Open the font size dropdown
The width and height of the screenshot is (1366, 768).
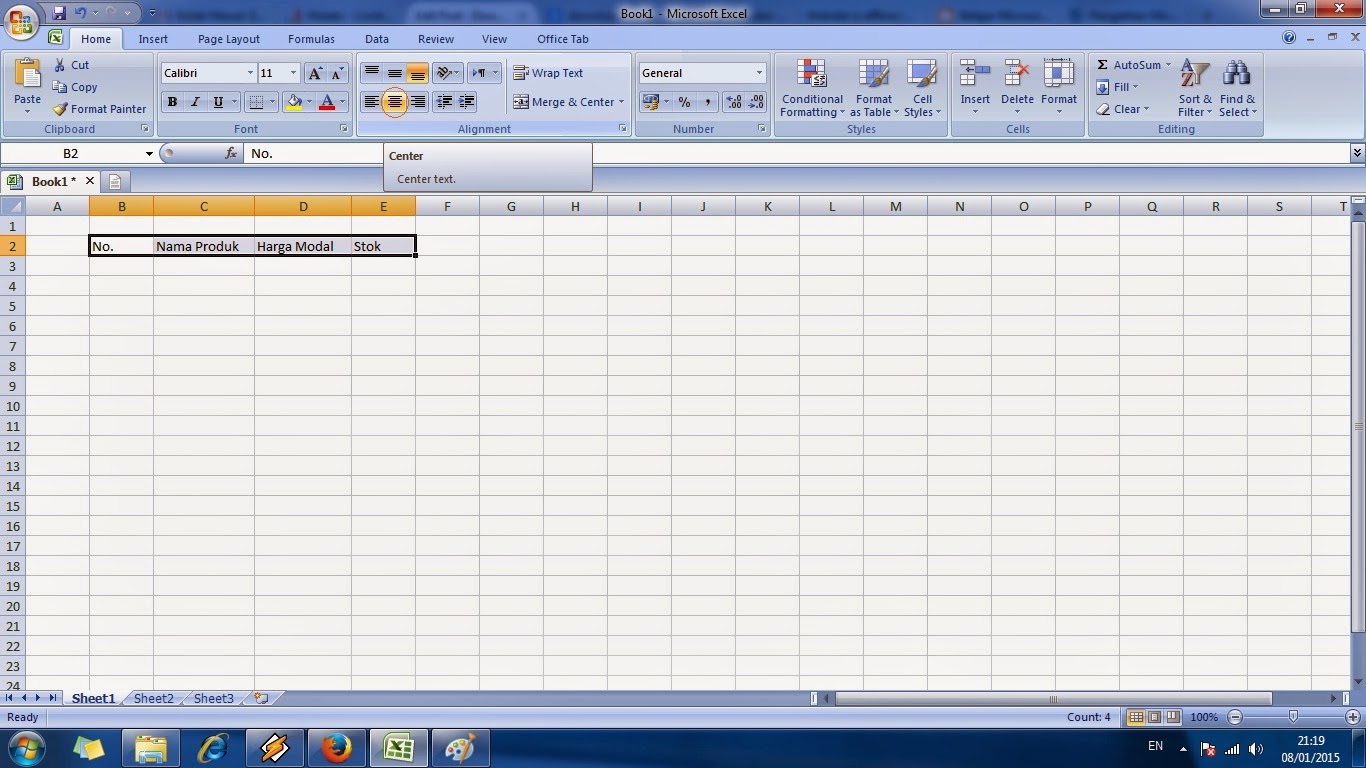click(293, 73)
